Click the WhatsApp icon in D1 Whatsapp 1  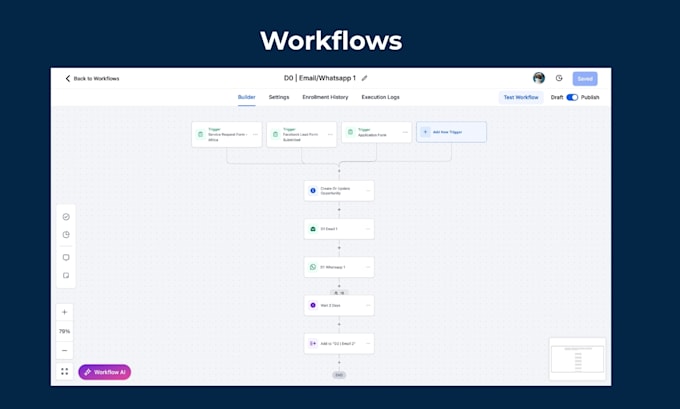(313, 267)
